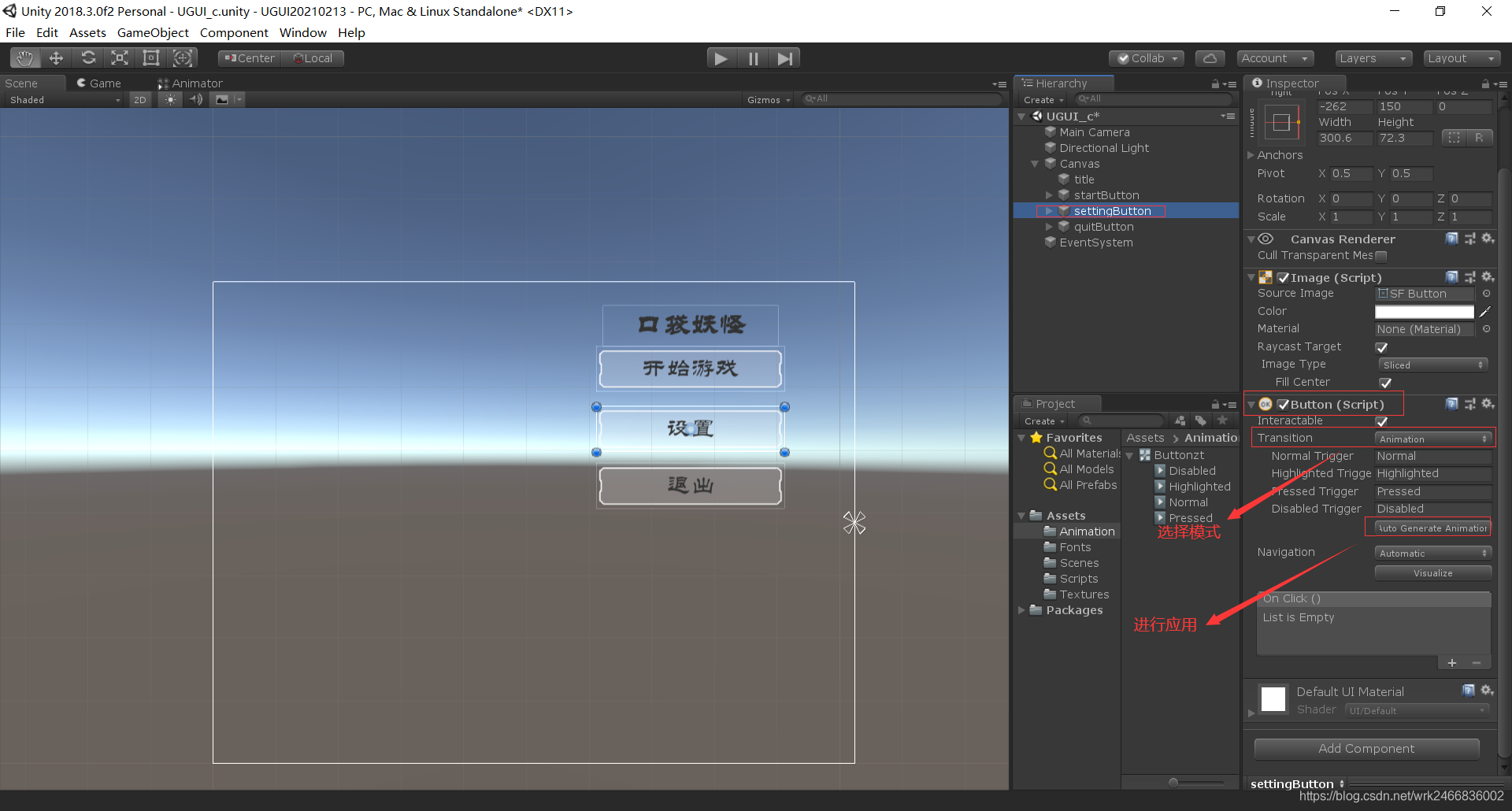This screenshot has height=811, width=1512.
Task: Search by type in Project panel
Action: pos(1180,421)
